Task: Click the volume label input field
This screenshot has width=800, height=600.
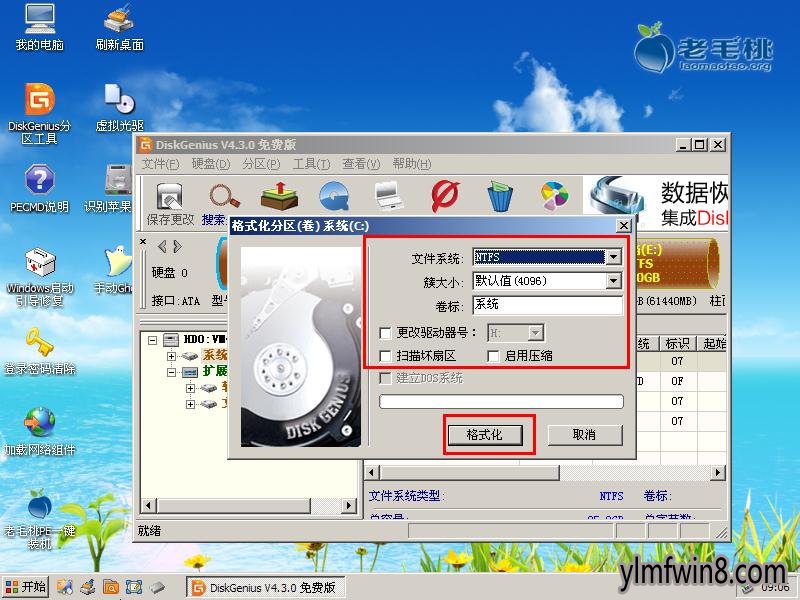Action: pyautogui.click(x=547, y=305)
